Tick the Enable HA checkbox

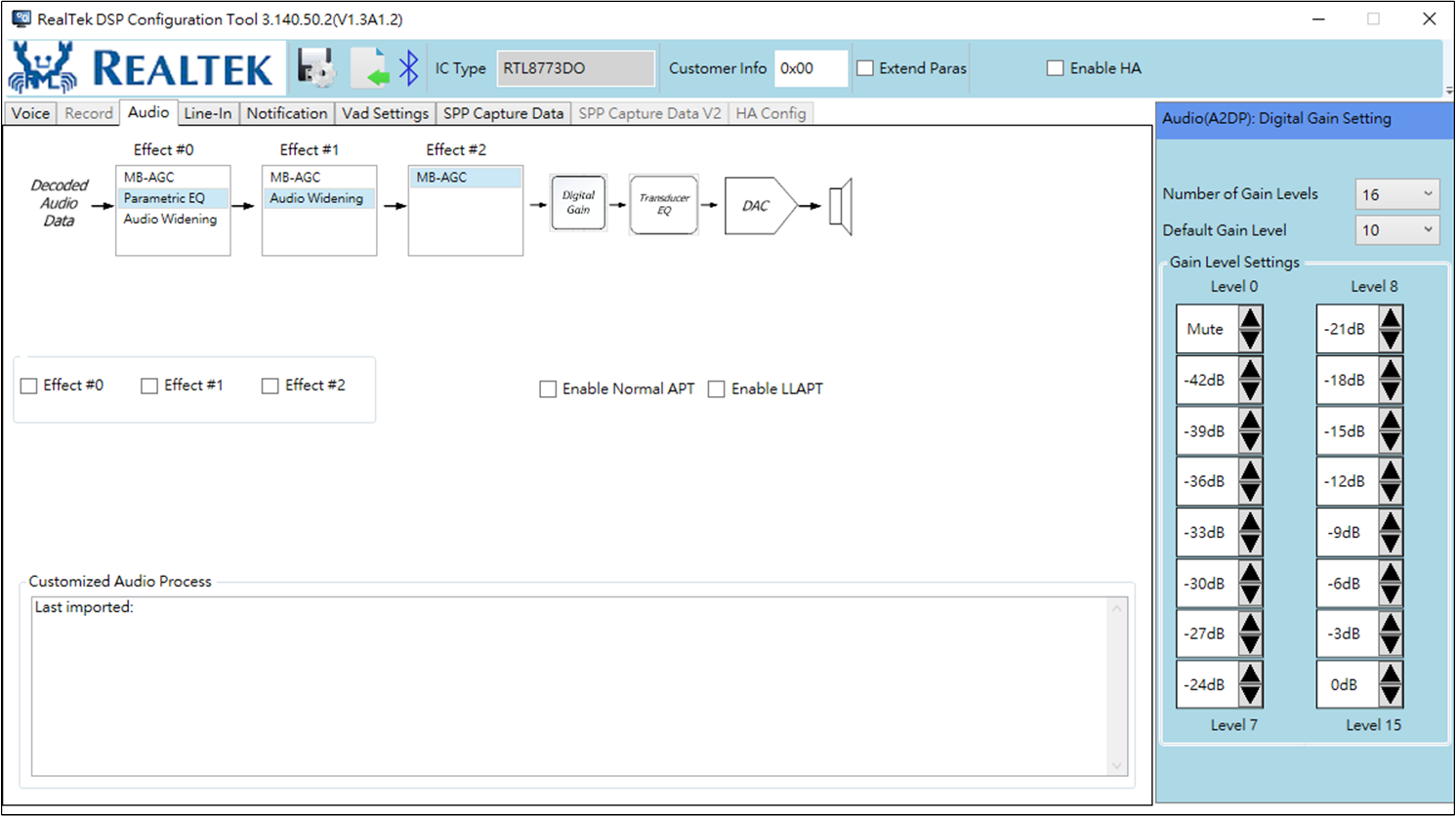(1055, 68)
